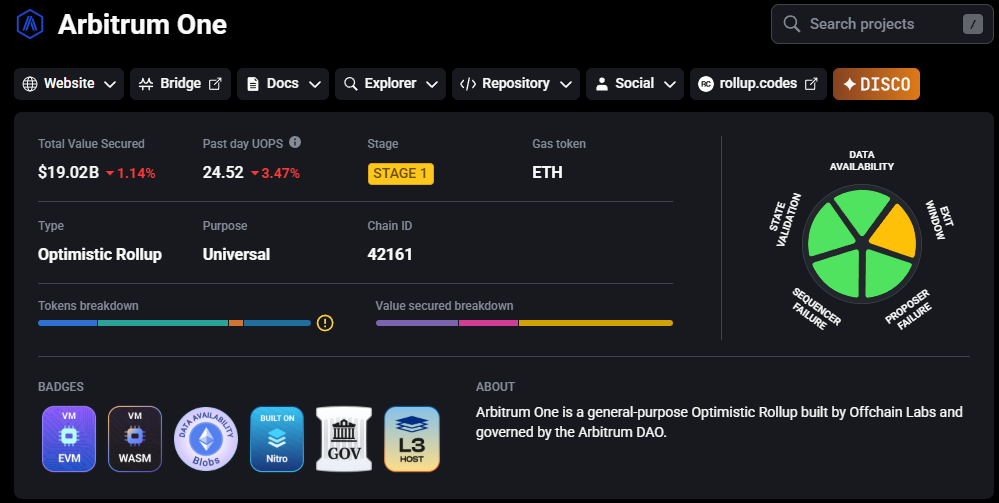999x503 pixels.
Task: Click the Past day UOPS info icon
Action: (x=295, y=143)
